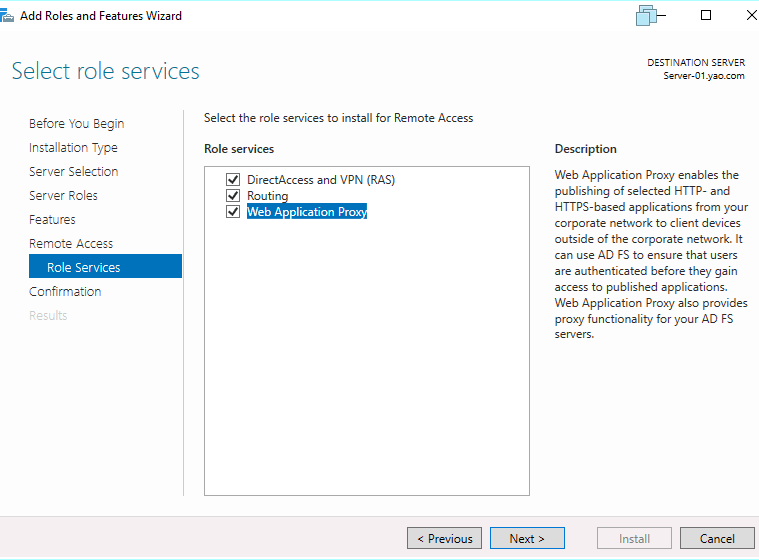Click the Previous button
The height and width of the screenshot is (560, 759).
pos(444,538)
